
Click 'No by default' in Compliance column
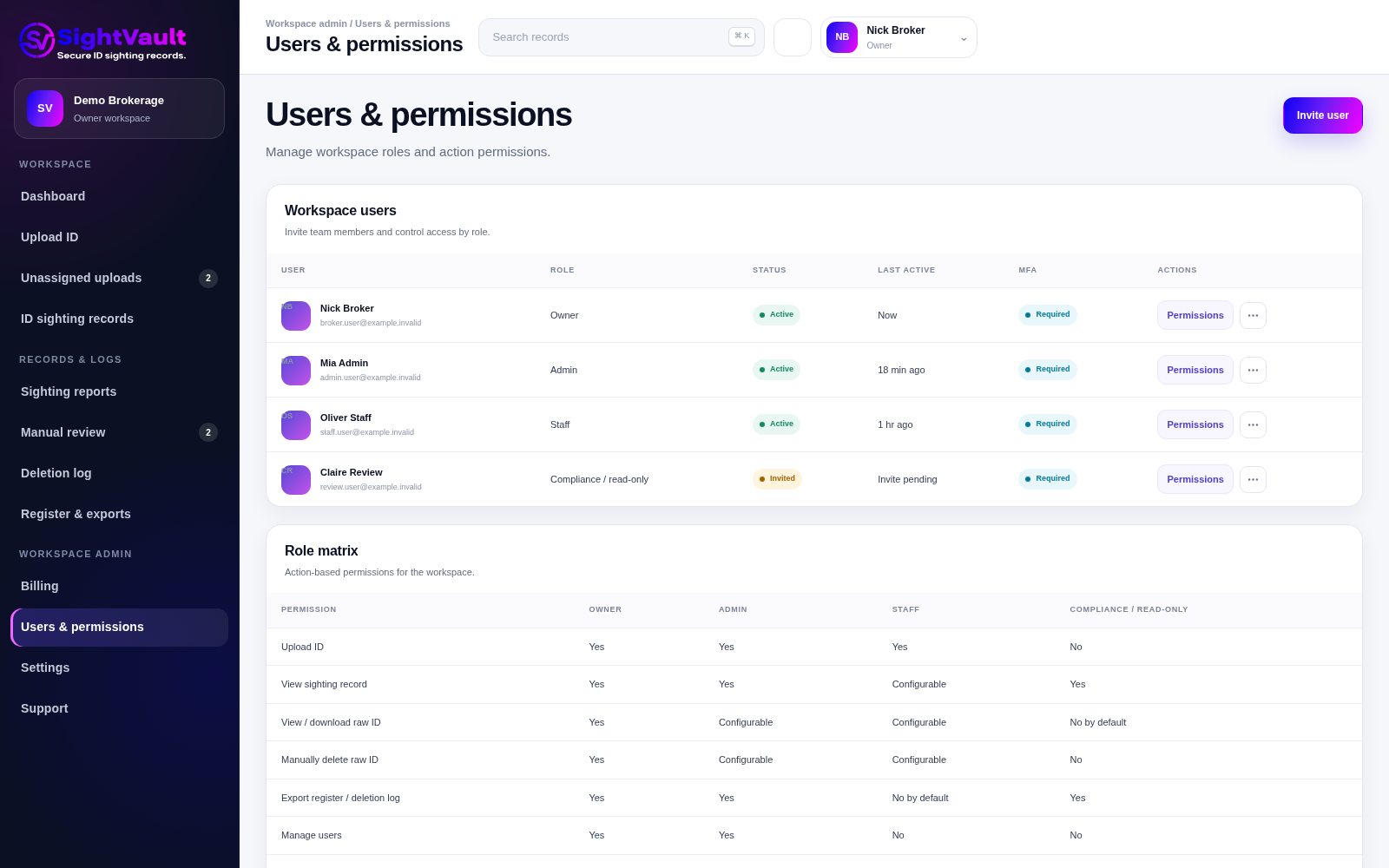[x=1098, y=722]
